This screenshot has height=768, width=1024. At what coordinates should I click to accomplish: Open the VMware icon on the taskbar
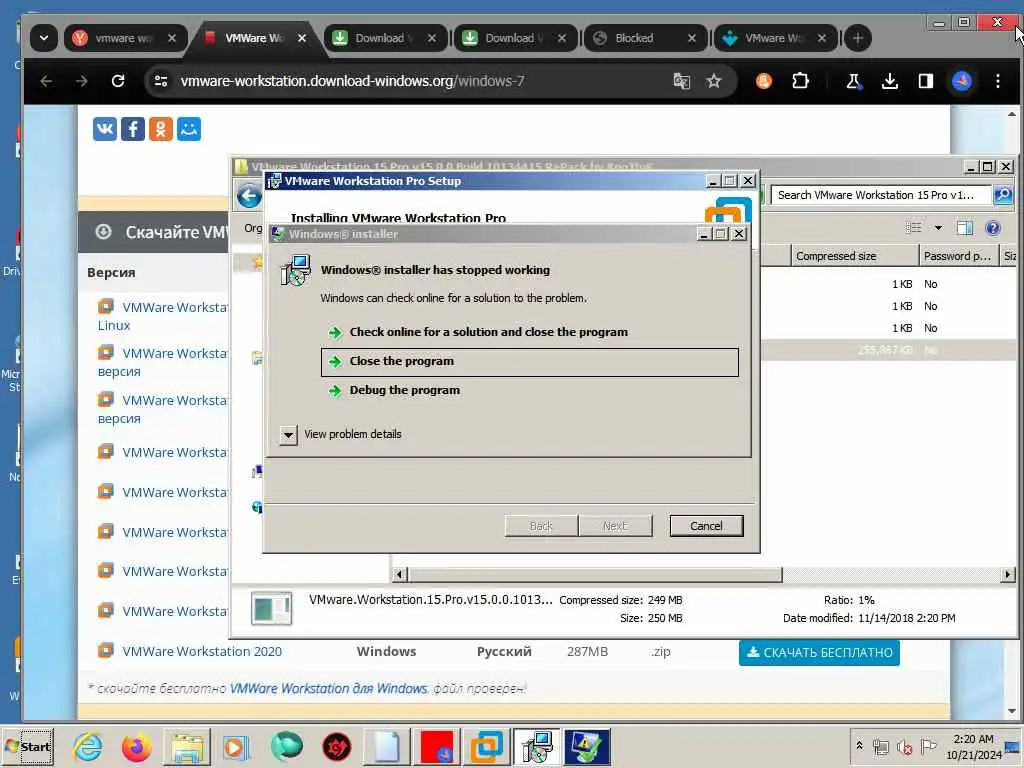[487, 746]
